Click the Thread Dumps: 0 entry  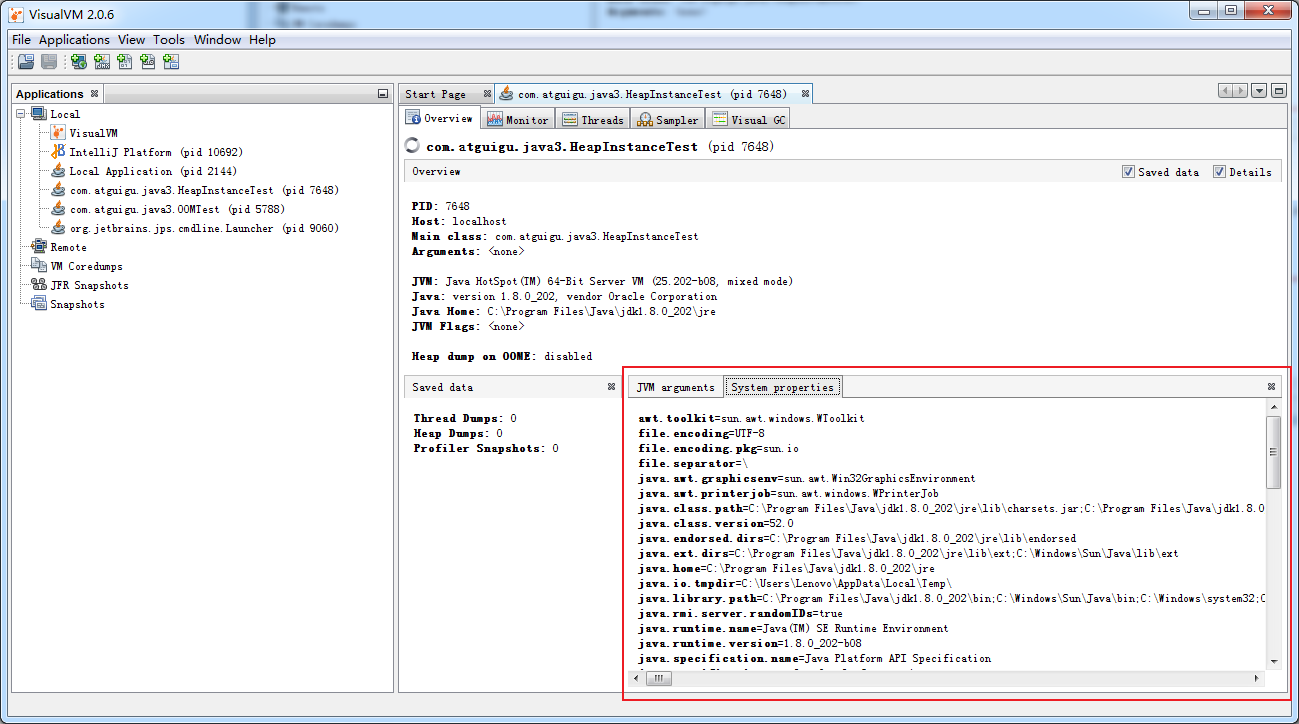point(465,418)
